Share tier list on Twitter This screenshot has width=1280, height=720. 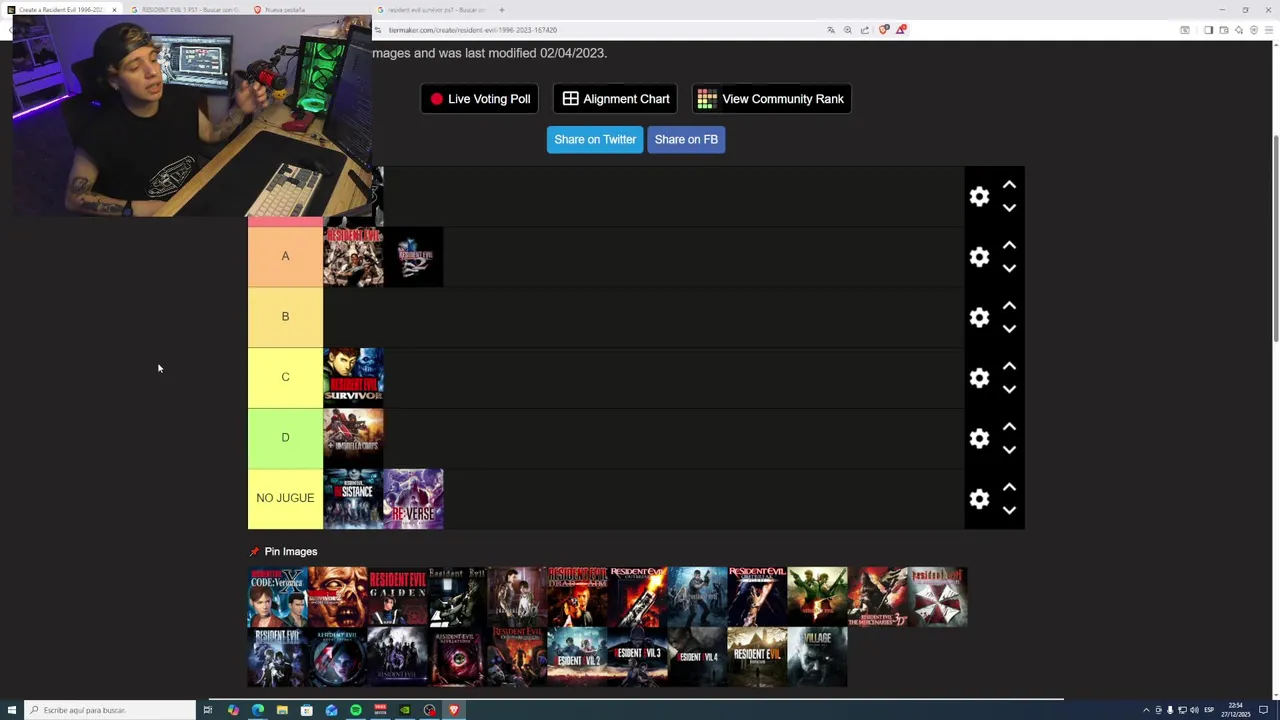click(x=595, y=140)
